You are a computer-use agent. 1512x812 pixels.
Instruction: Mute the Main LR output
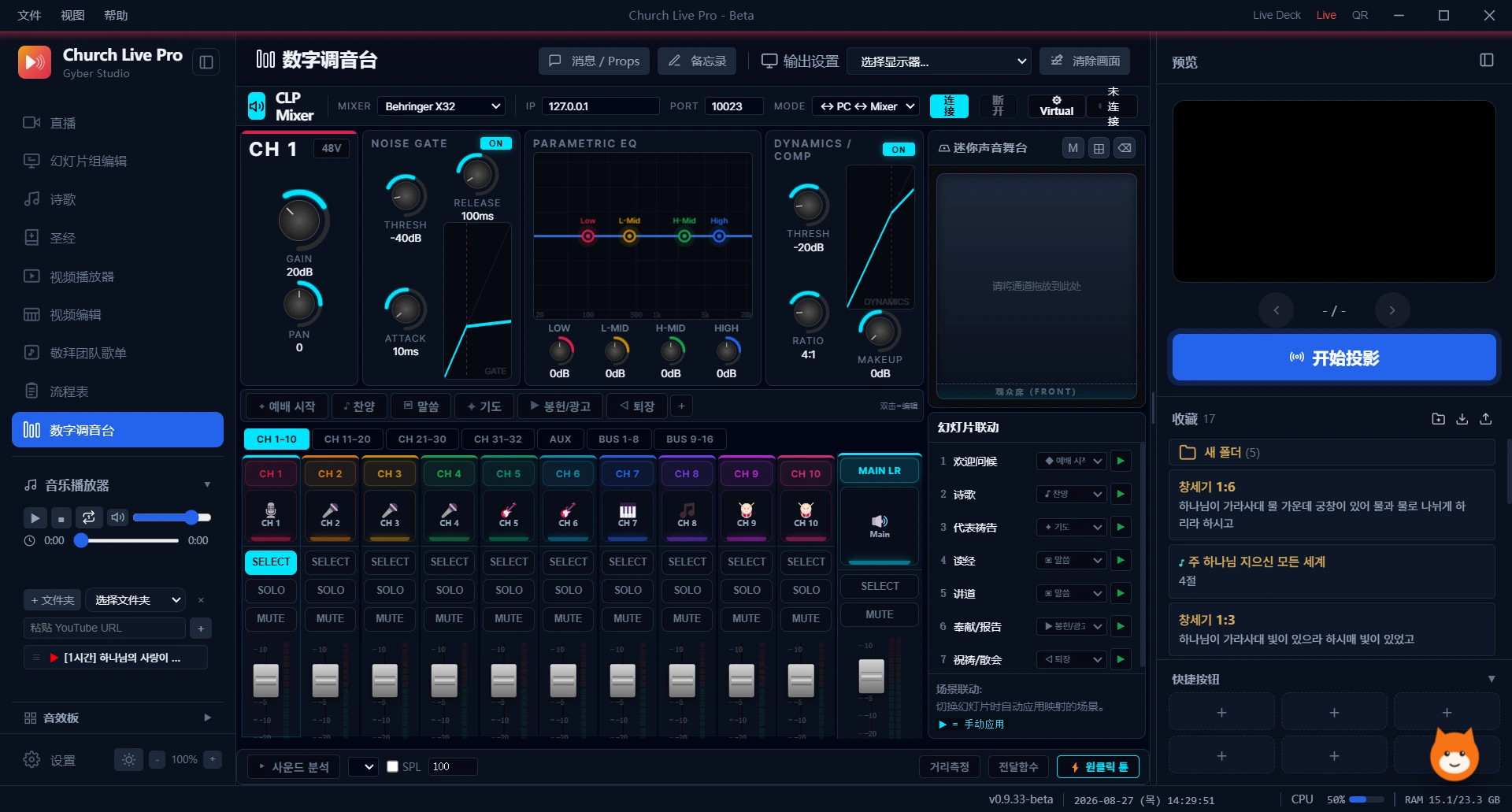pyautogui.click(x=880, y=614)
